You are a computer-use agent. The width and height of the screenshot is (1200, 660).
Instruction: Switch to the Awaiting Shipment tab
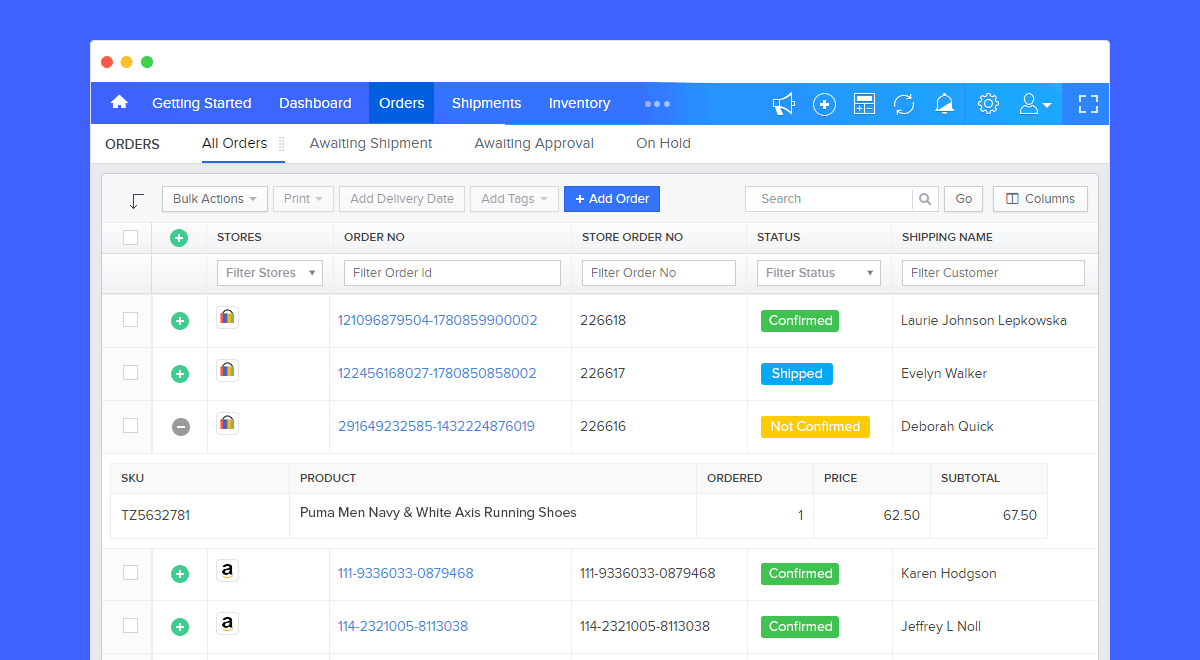point(370,144)
